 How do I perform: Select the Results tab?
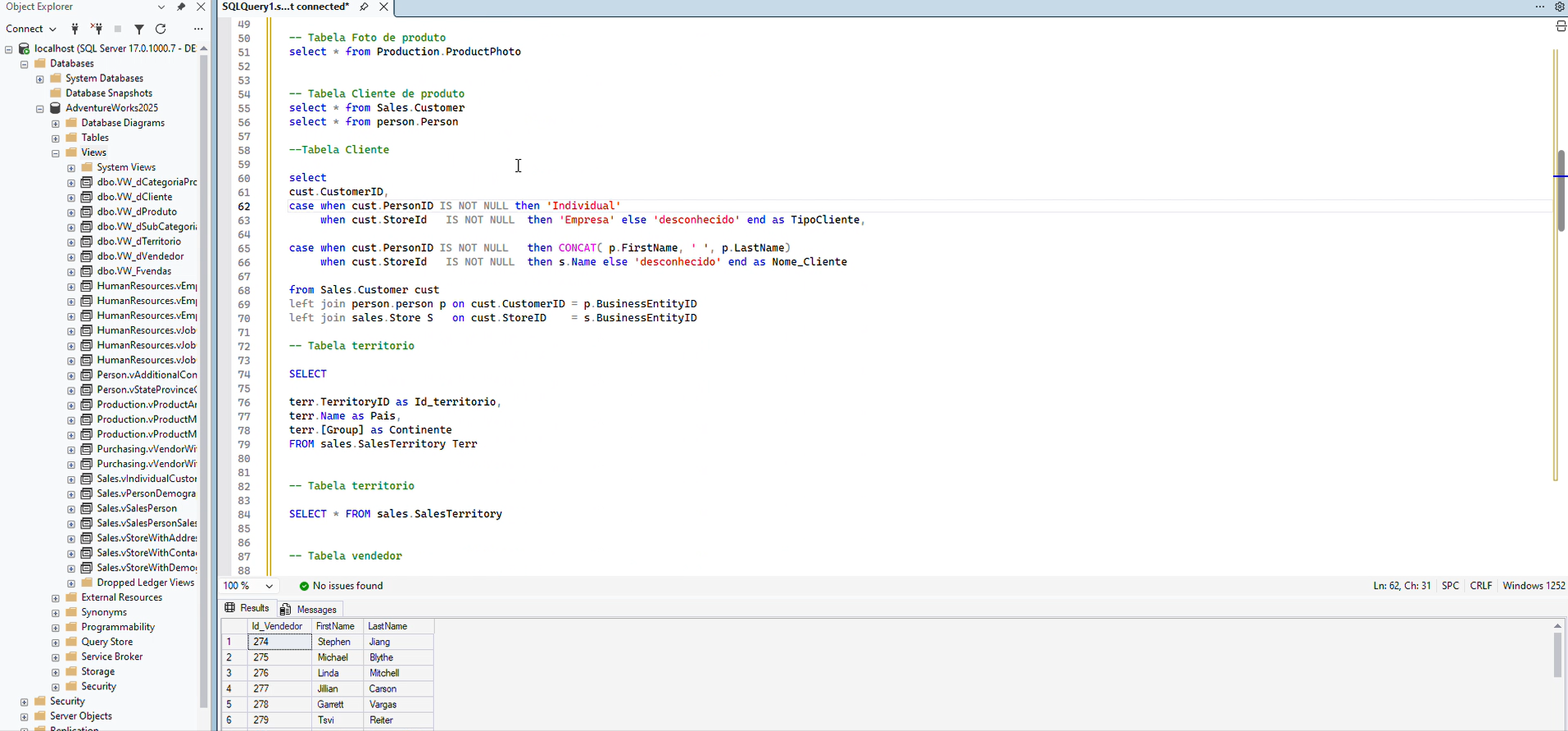point(247,608)
